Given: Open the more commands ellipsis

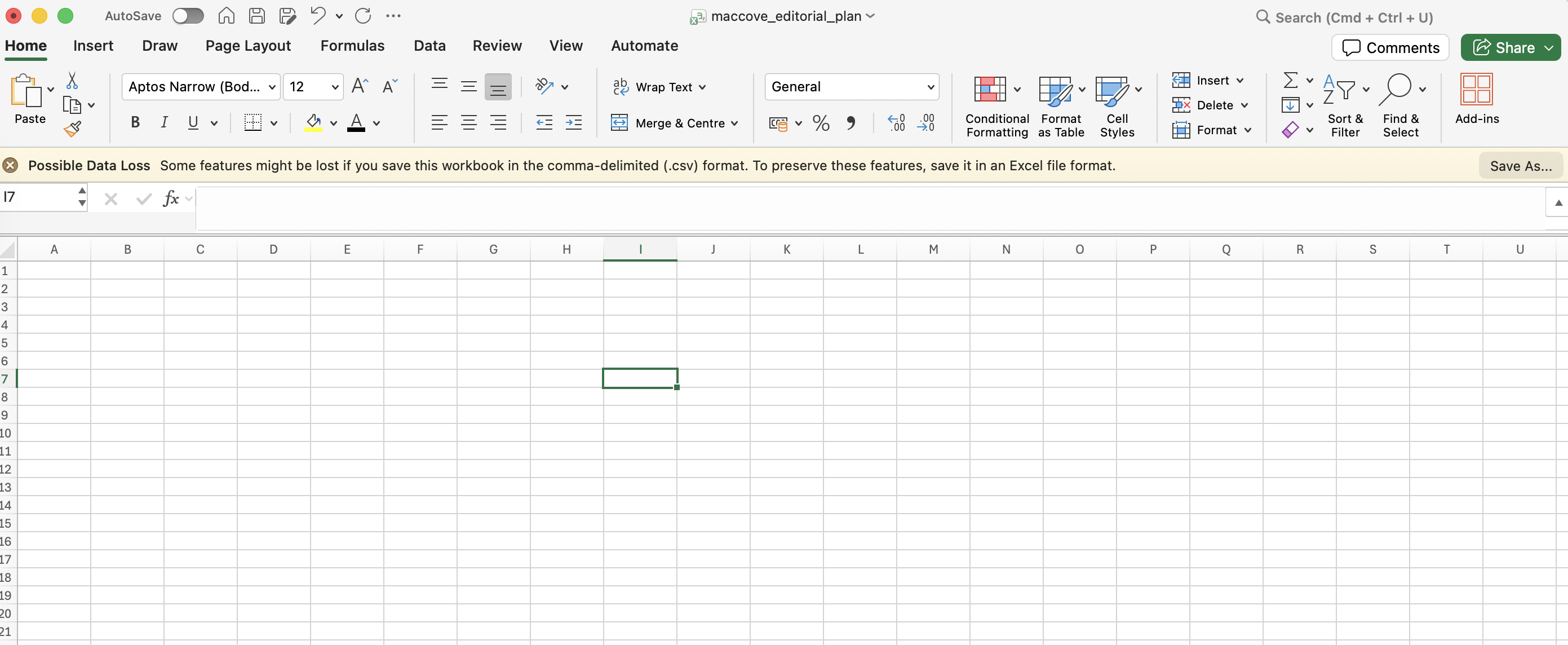Looking at the screenshot, I should [393, 16].
